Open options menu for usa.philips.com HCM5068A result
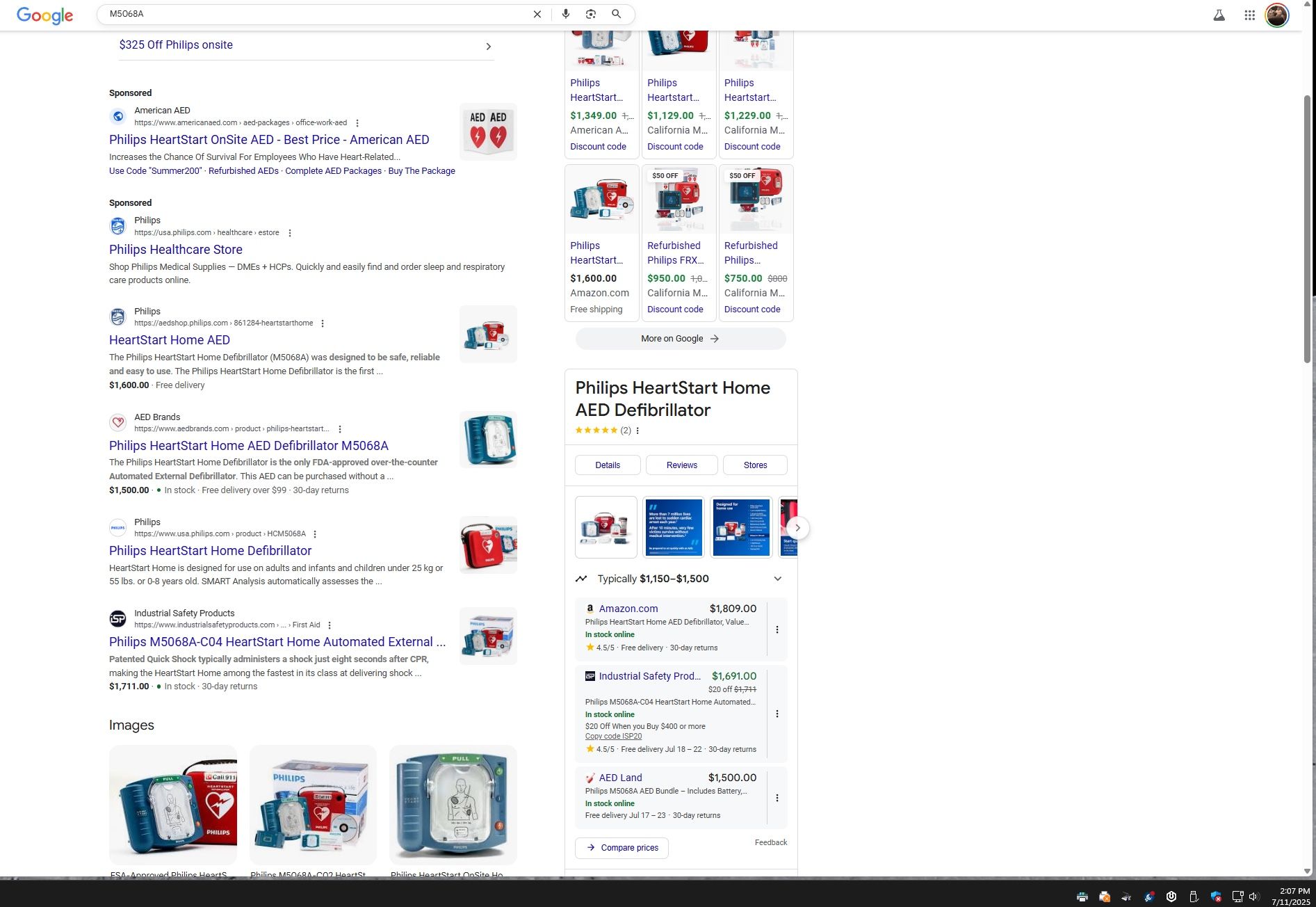This screenshot has height=907, width=1316. tap(315, 534)
